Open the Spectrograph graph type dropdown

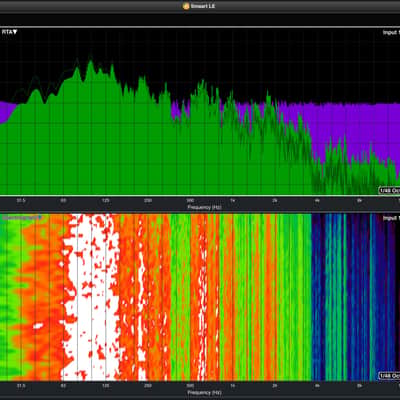click(22, 218)
